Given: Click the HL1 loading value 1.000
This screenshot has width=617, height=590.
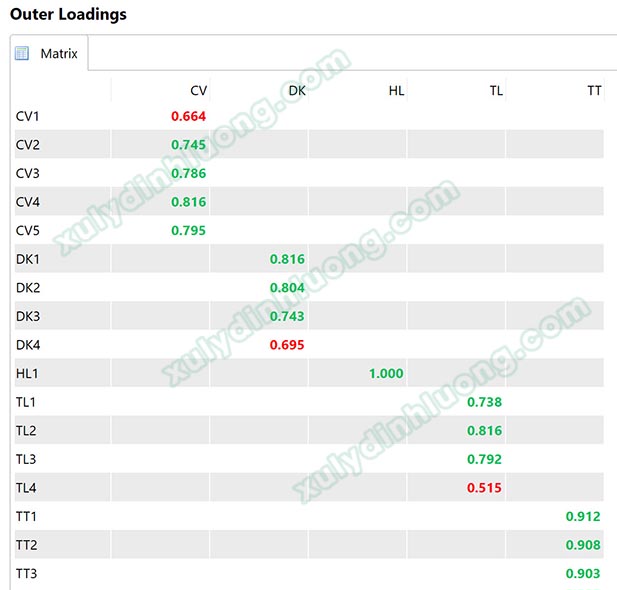Looking at the screenshot, I should point(386,373).
